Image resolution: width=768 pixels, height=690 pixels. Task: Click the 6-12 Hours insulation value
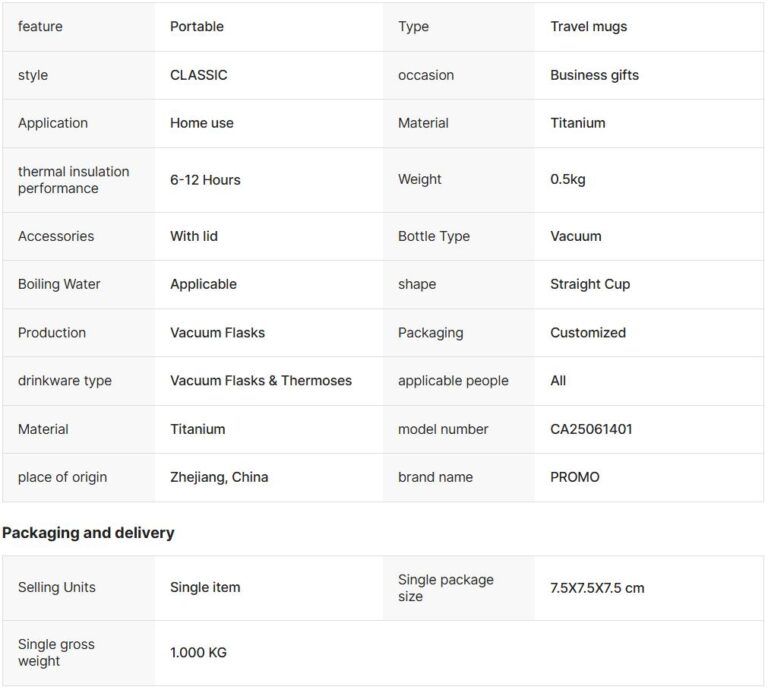coord(205,180)
